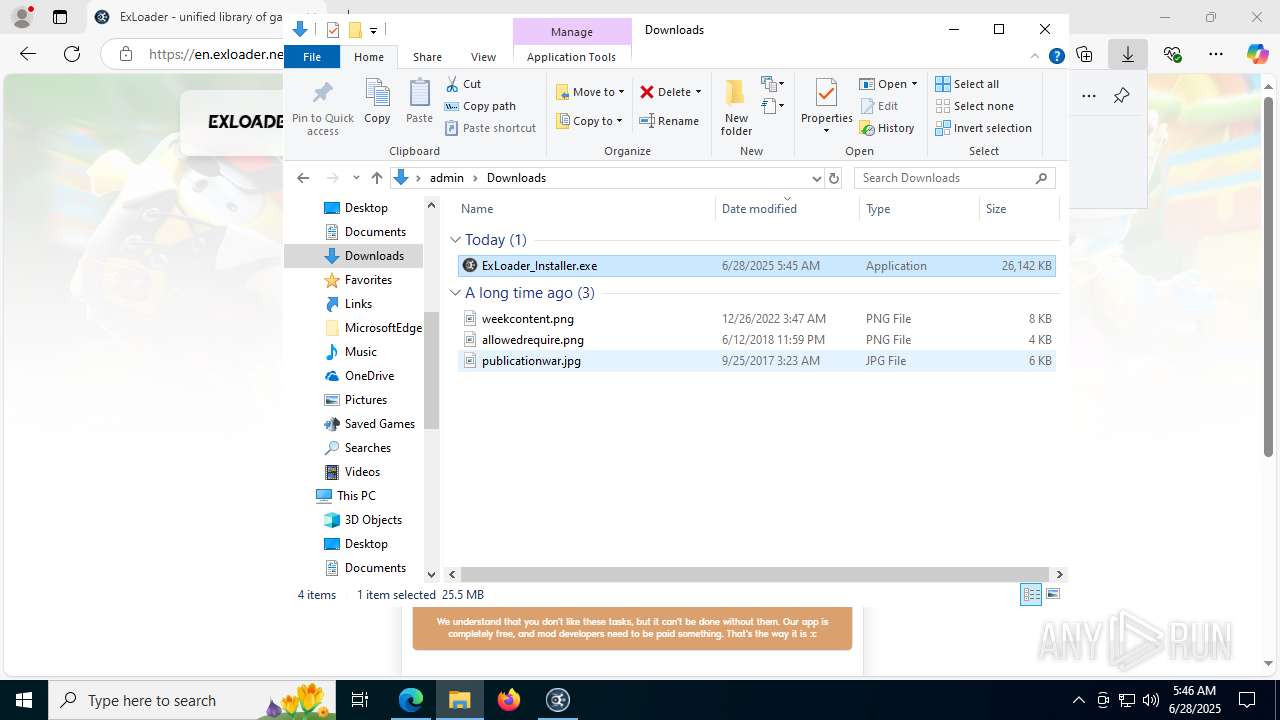
Task: Open Explorer Help question mark icon
Action: [x=1056, y=57]
